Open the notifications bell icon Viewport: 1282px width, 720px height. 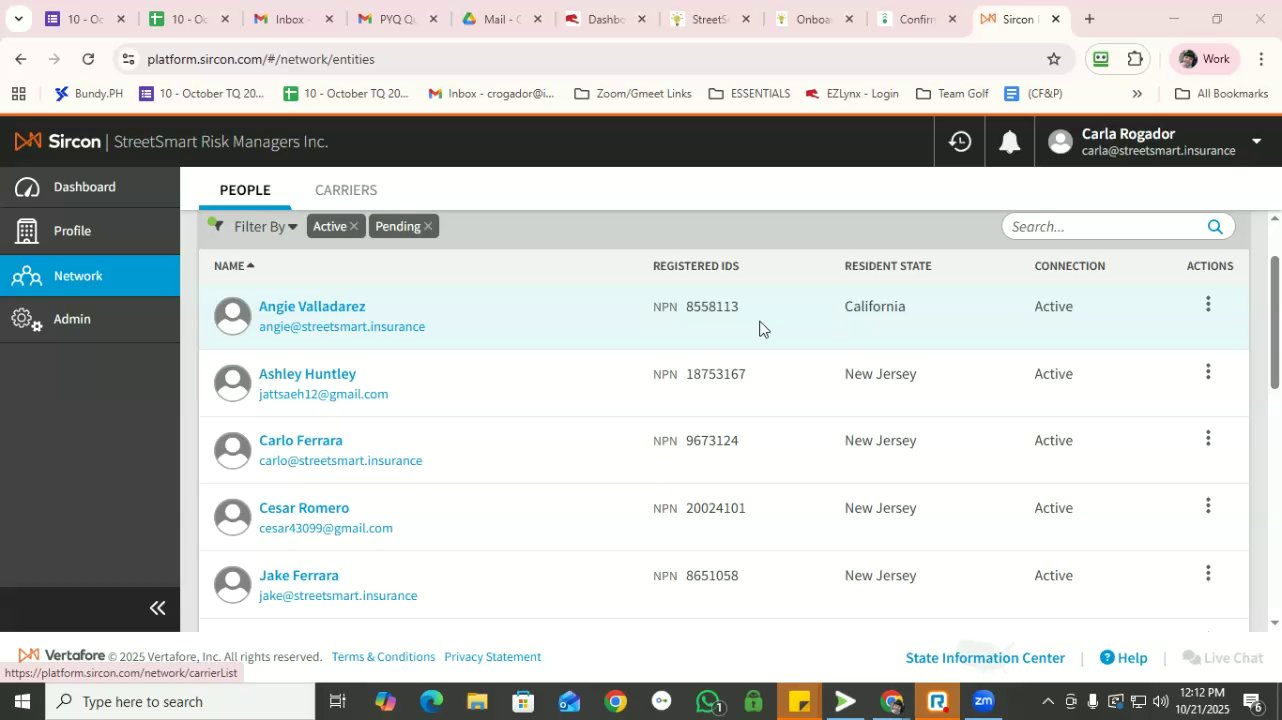point(1010,142)
